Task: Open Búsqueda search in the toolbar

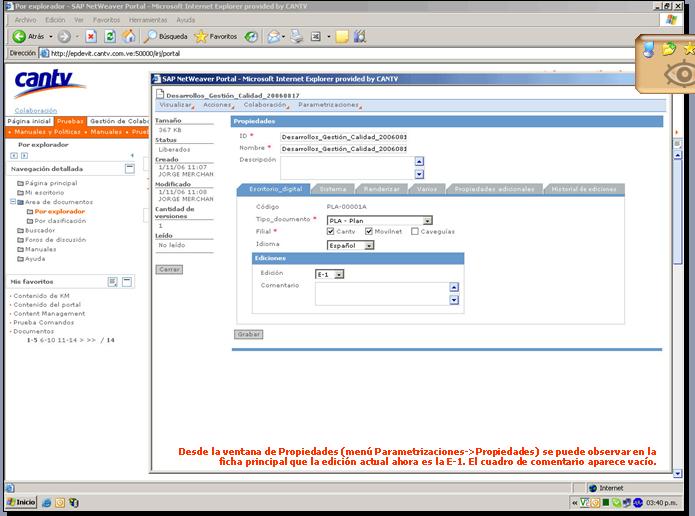Action: point(166,36)
